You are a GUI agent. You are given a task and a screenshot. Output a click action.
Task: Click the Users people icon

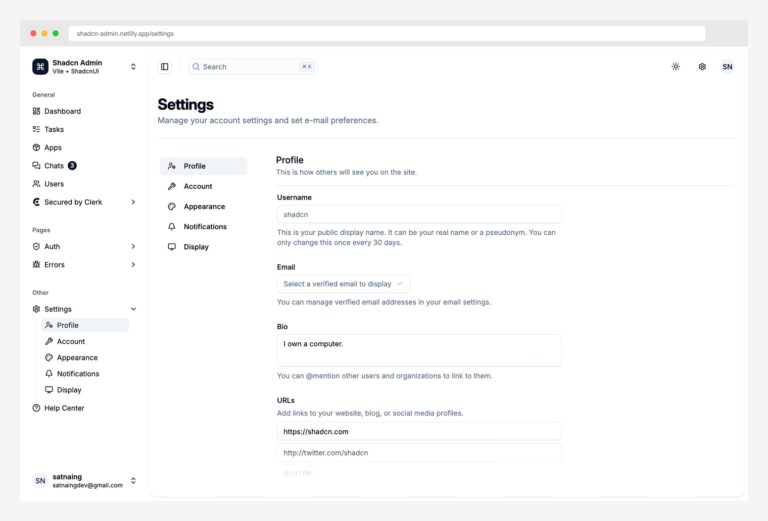pyautogui.click(x=36, y=184)
